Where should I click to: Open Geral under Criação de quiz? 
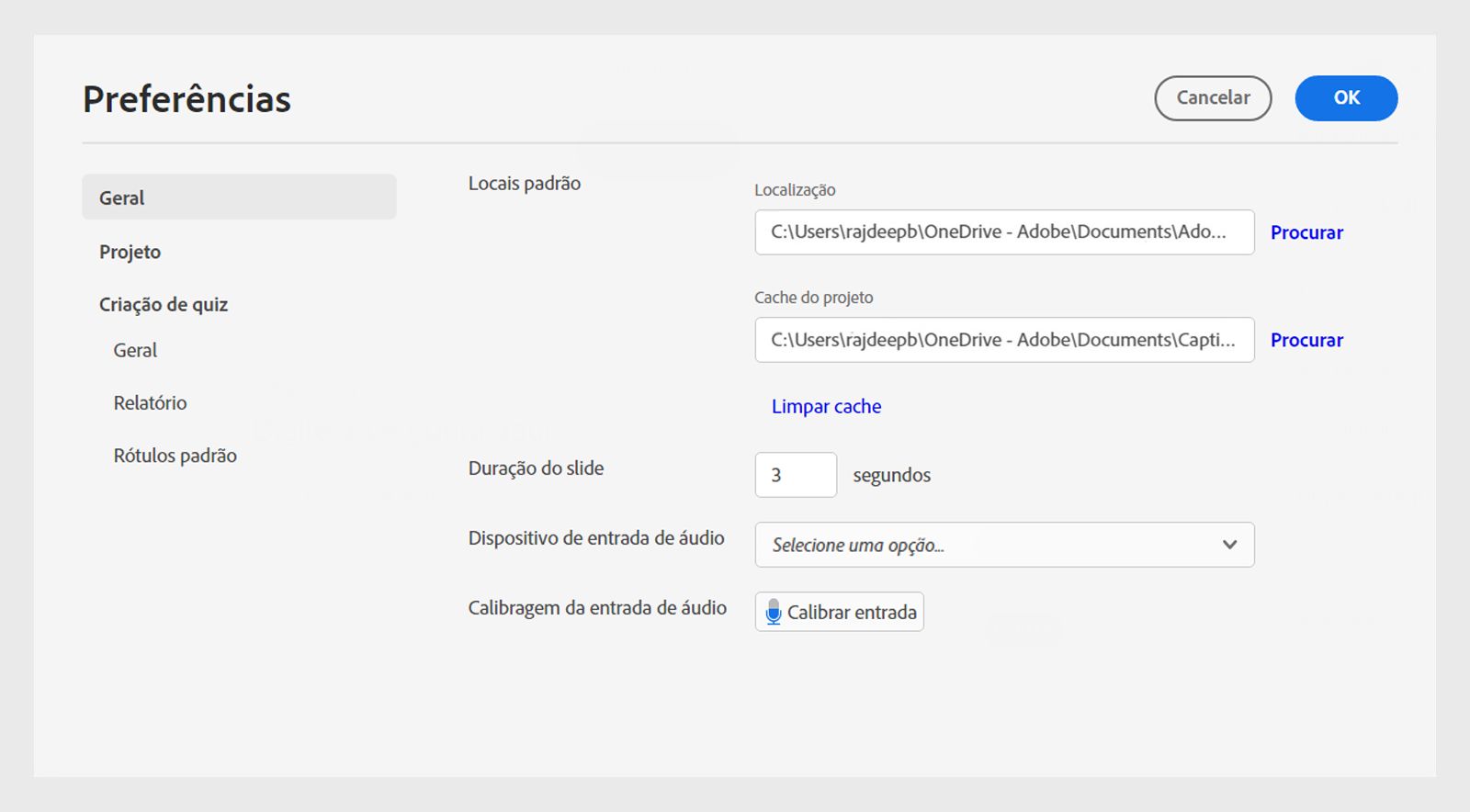(x=135, y=350)
